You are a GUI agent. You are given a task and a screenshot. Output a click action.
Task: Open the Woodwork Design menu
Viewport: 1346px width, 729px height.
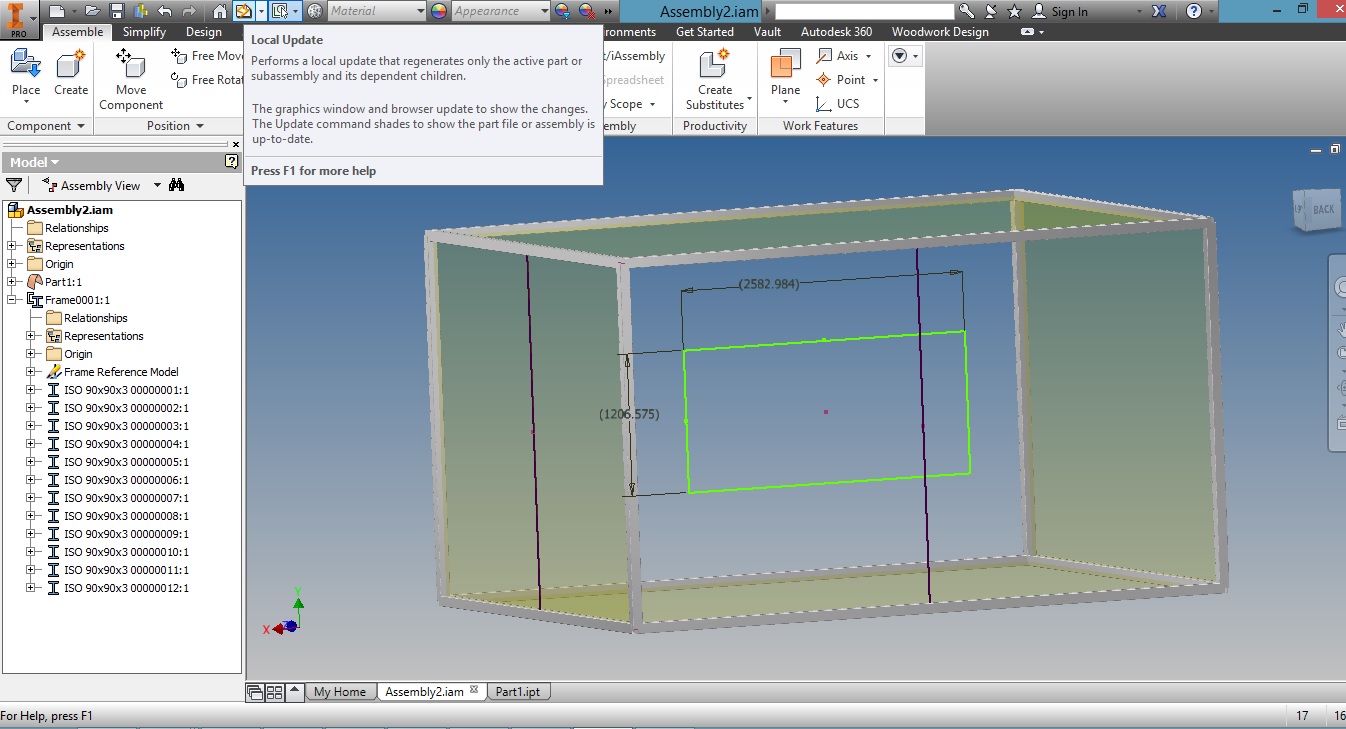(x=940, y=31)
